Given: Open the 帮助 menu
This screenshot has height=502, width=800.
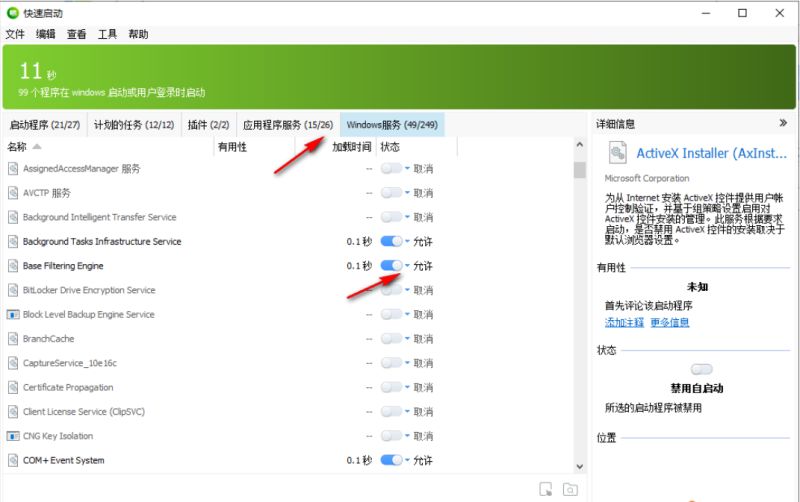Looking at the screenshot, I should (138, 34).
